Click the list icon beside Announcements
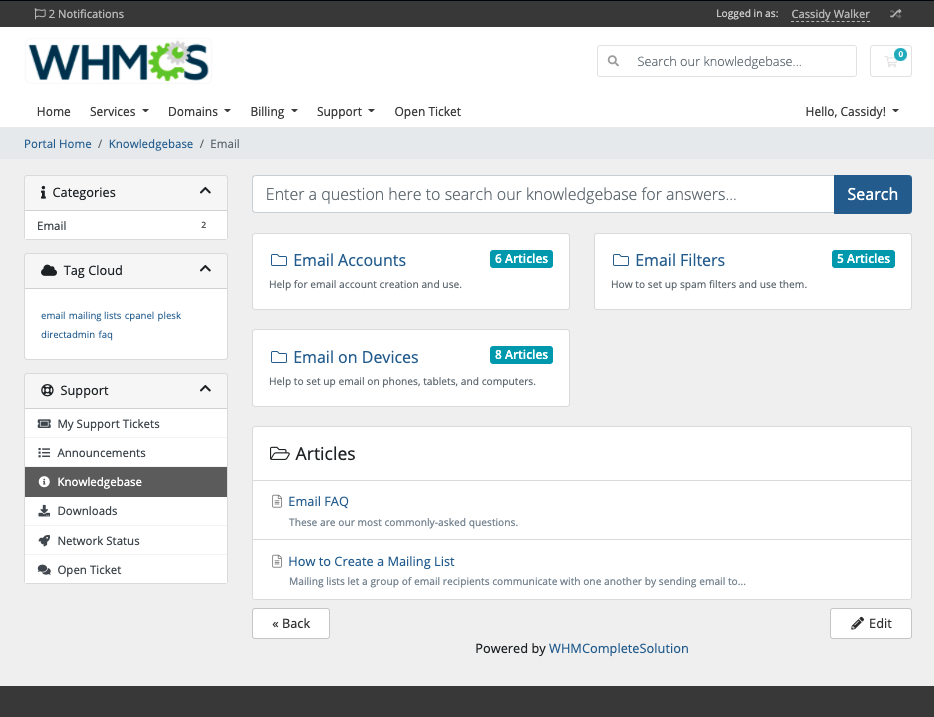Viewport: 934px width, 717px height. coord(44,453)
